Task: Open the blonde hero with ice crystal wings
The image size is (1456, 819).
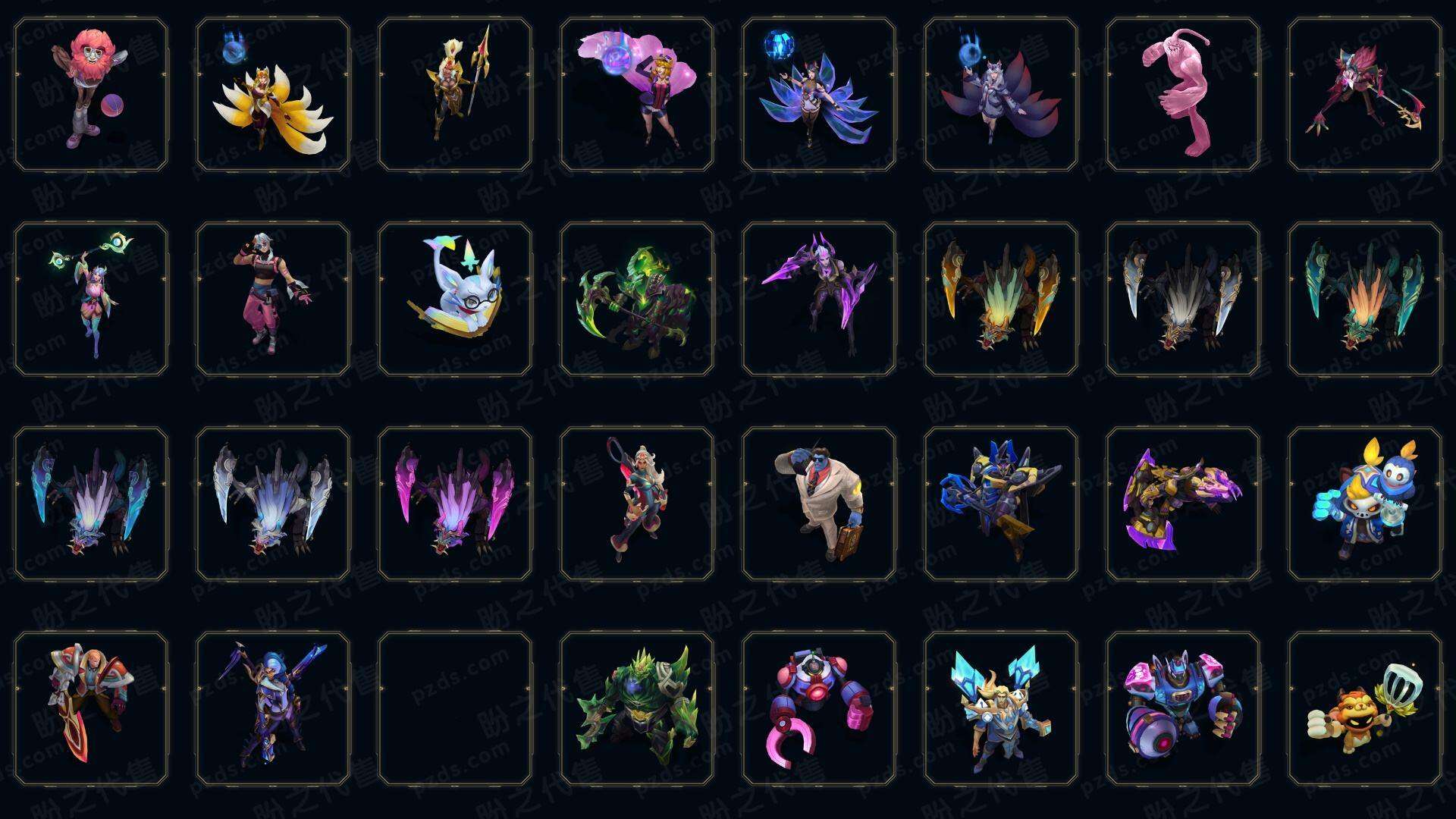Action: pos(1001,708)
